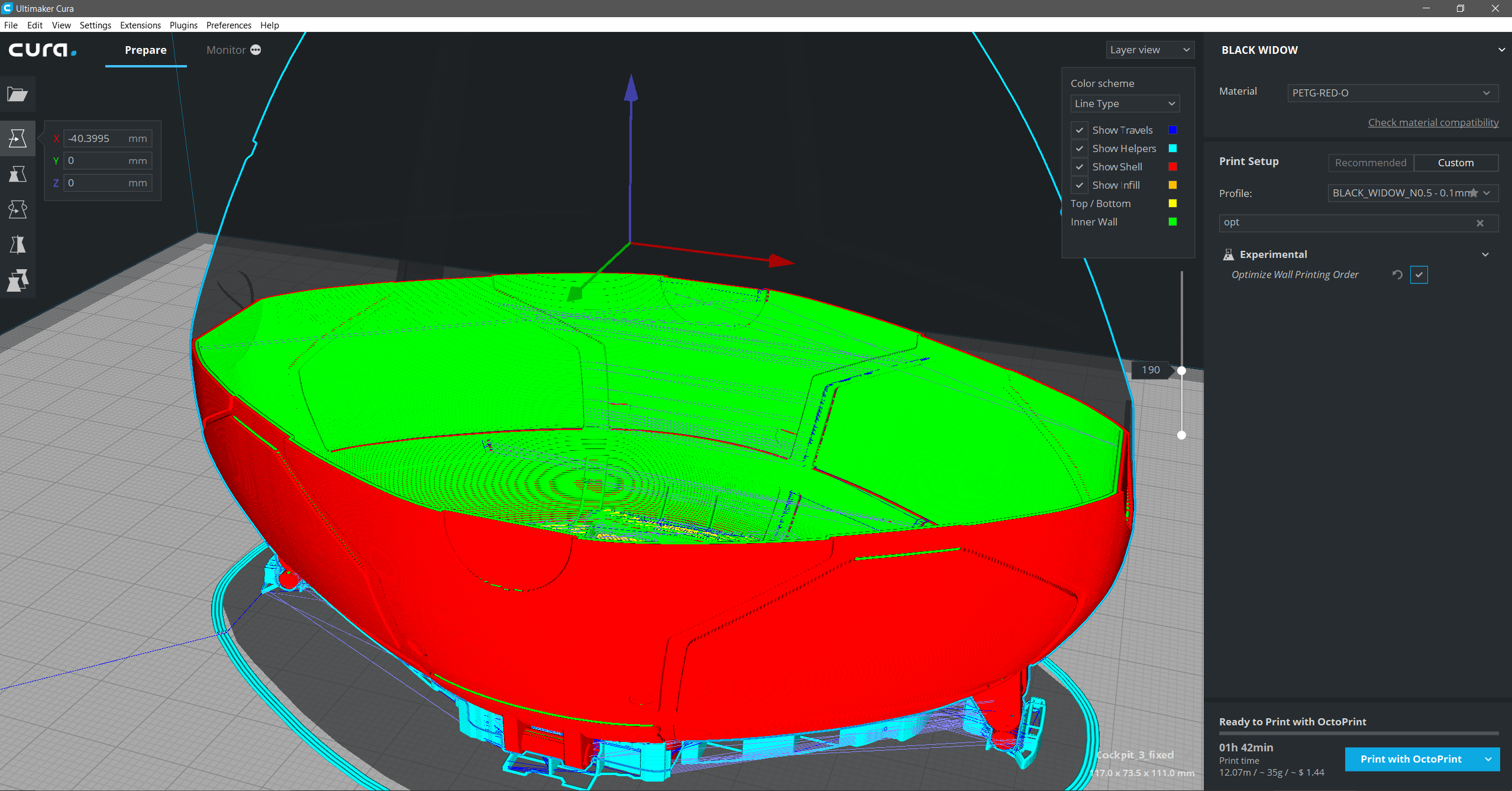This screenshot has height=791, width=1512.
Task: Click the Optimize Wall Printing Order label
Action: (x=1294, y=275)
